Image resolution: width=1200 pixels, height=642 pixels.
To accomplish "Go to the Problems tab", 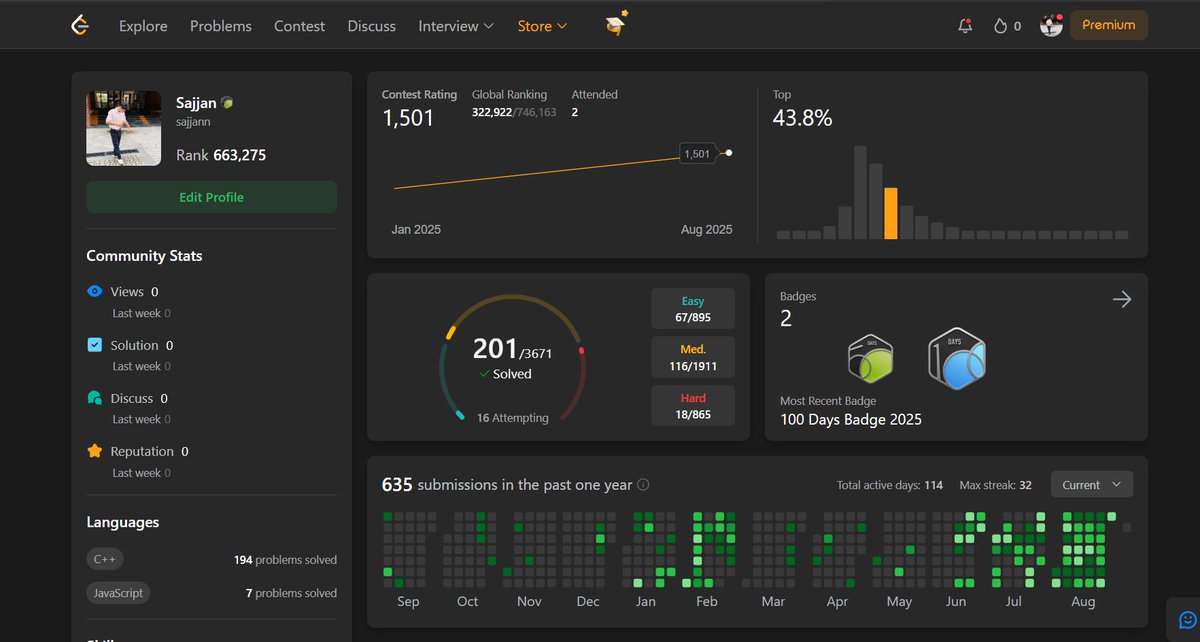I will [221, 26].
